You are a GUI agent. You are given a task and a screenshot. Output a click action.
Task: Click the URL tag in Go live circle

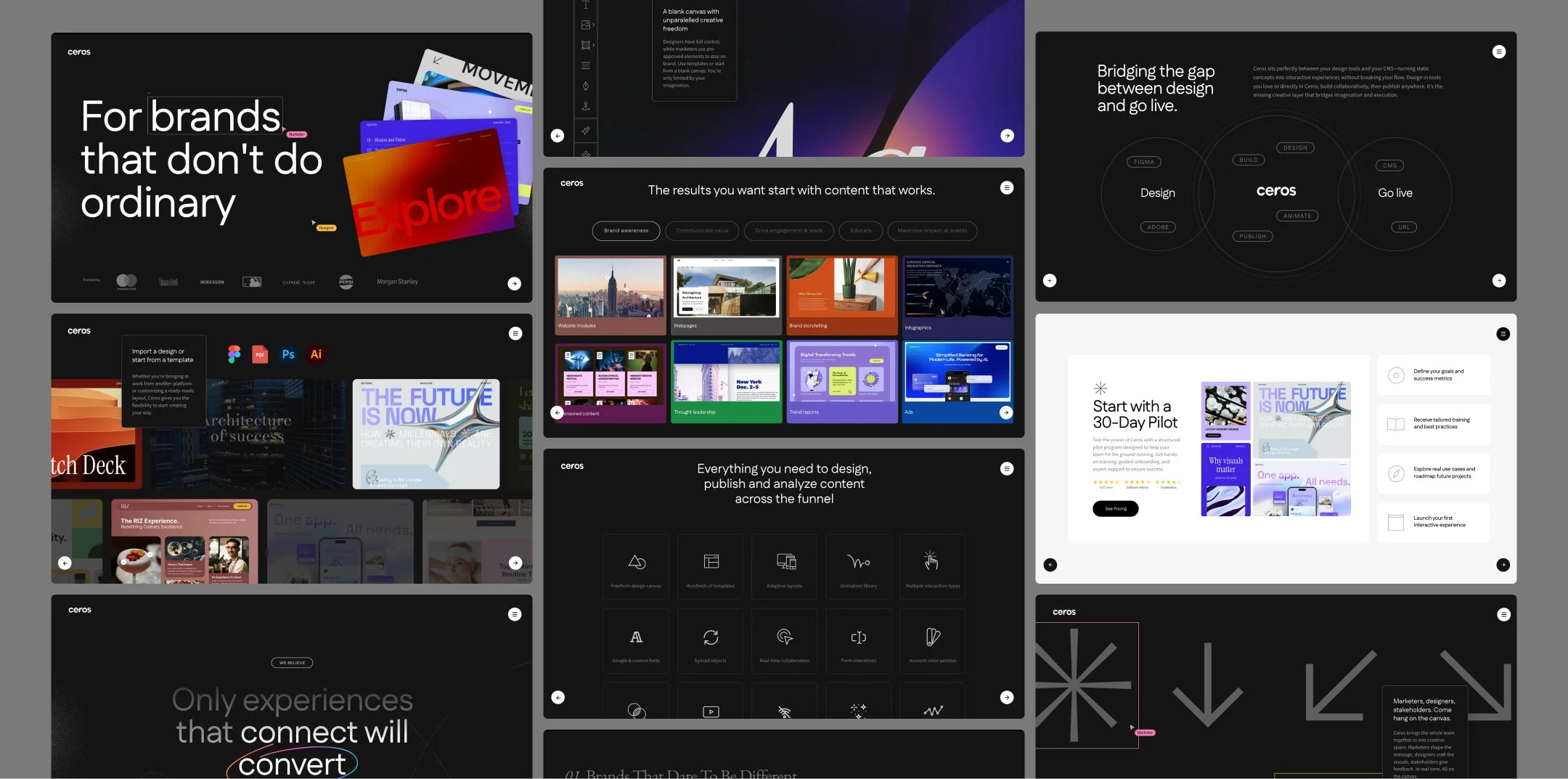point(1405,227)
